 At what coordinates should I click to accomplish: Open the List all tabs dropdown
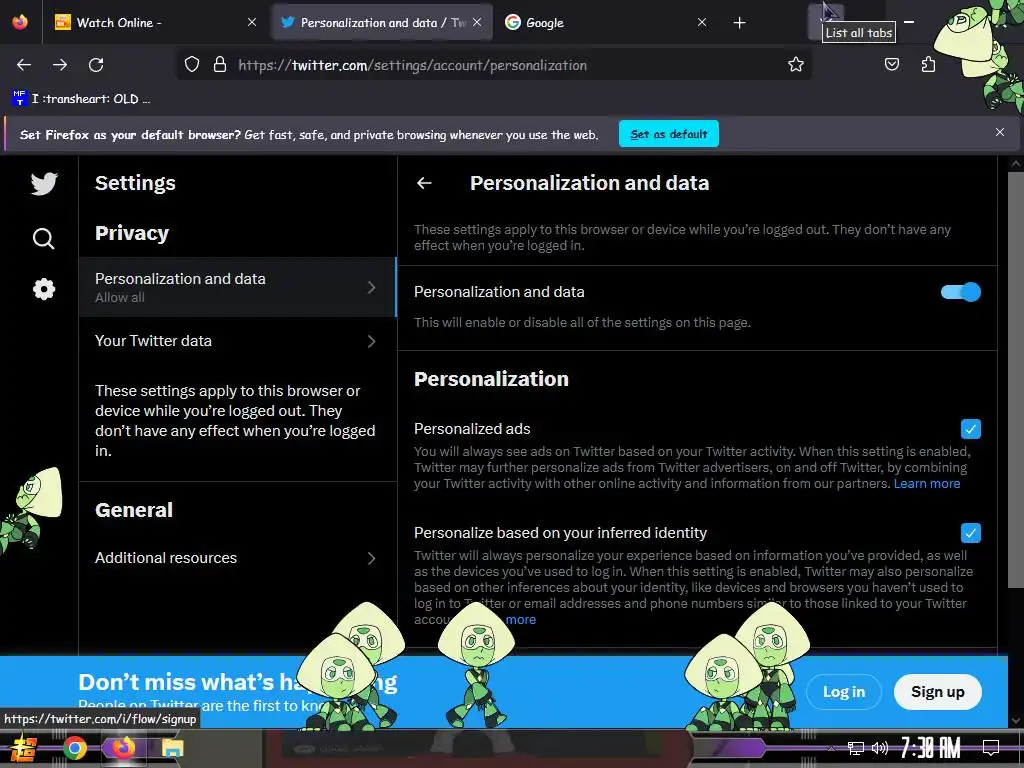(827, 20)
